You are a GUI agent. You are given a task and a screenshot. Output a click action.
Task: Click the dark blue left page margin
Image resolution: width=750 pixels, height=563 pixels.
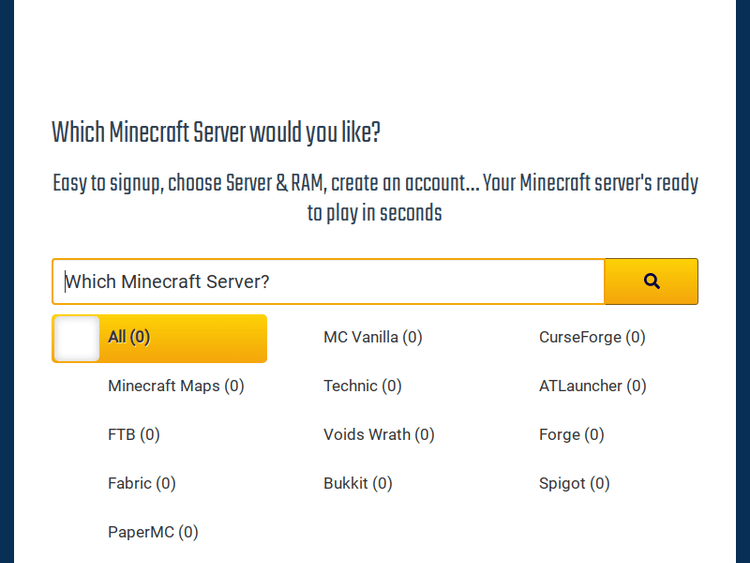tap(7, 280)
